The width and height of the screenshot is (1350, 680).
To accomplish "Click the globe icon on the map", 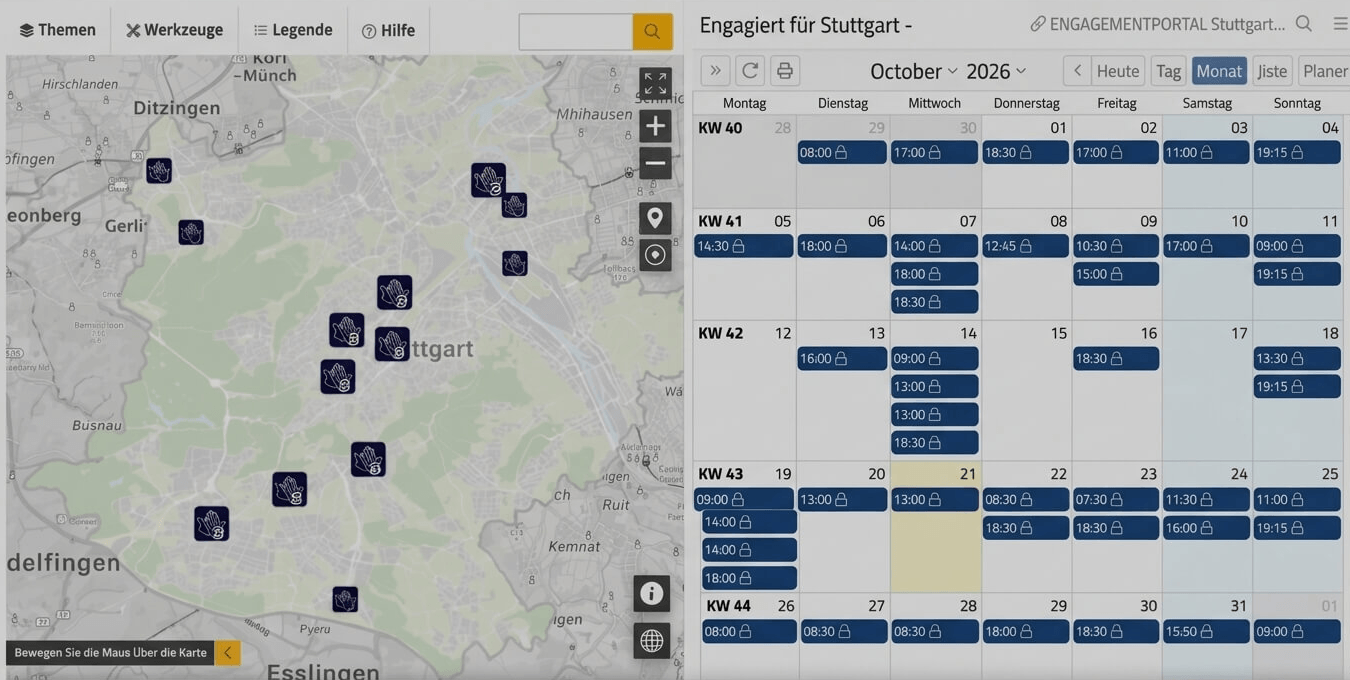I will tap(652, 641).
